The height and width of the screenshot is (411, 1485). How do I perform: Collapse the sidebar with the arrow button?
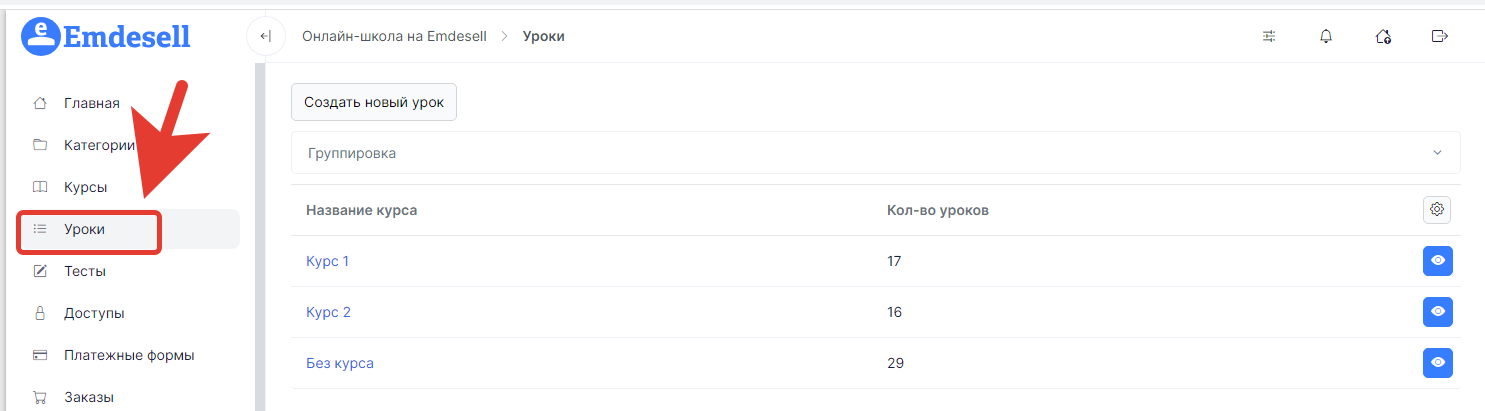click(265, 37)
